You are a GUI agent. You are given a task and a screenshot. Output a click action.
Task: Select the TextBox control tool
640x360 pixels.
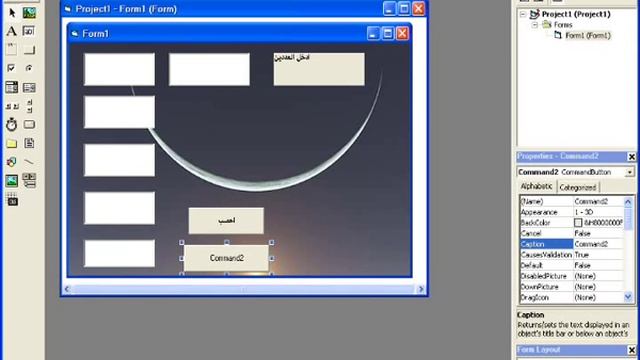point(29,31)
